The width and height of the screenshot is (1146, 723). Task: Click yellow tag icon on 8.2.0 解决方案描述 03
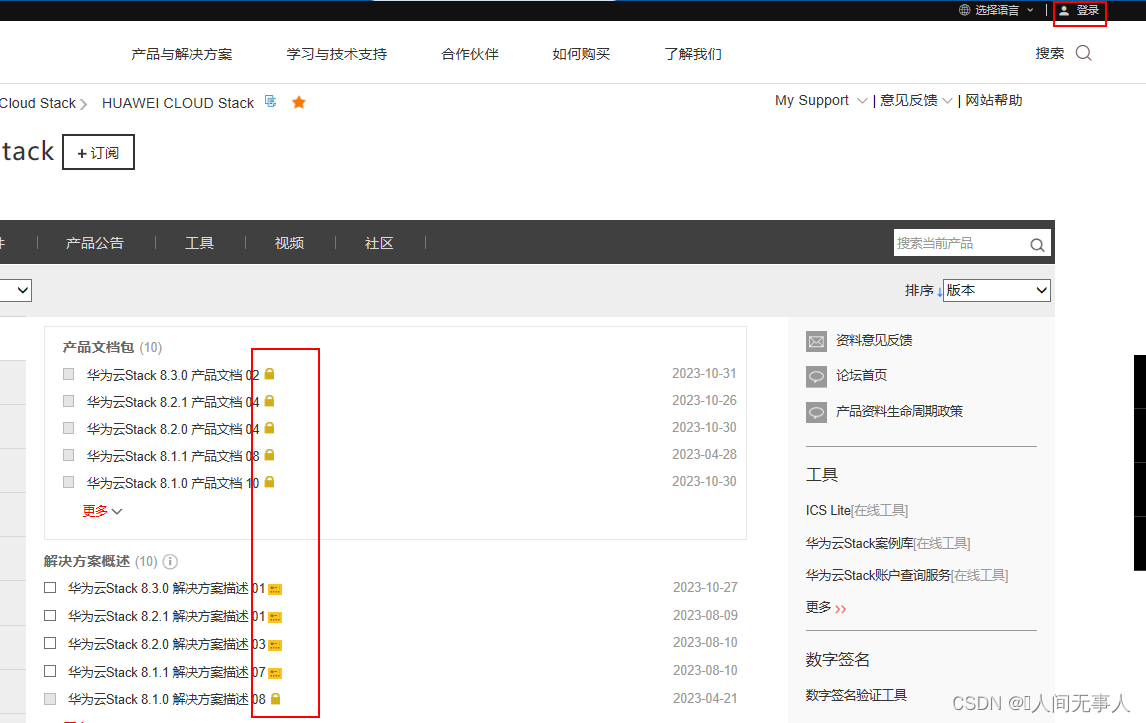[x=275, y=645]
